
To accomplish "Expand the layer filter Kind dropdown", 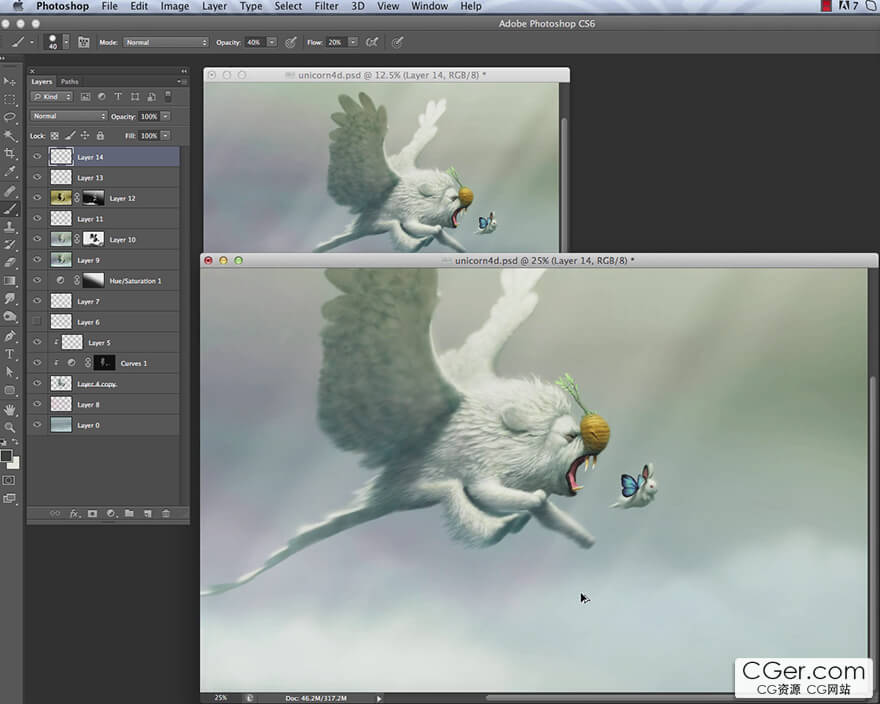I will coord(52,97).
